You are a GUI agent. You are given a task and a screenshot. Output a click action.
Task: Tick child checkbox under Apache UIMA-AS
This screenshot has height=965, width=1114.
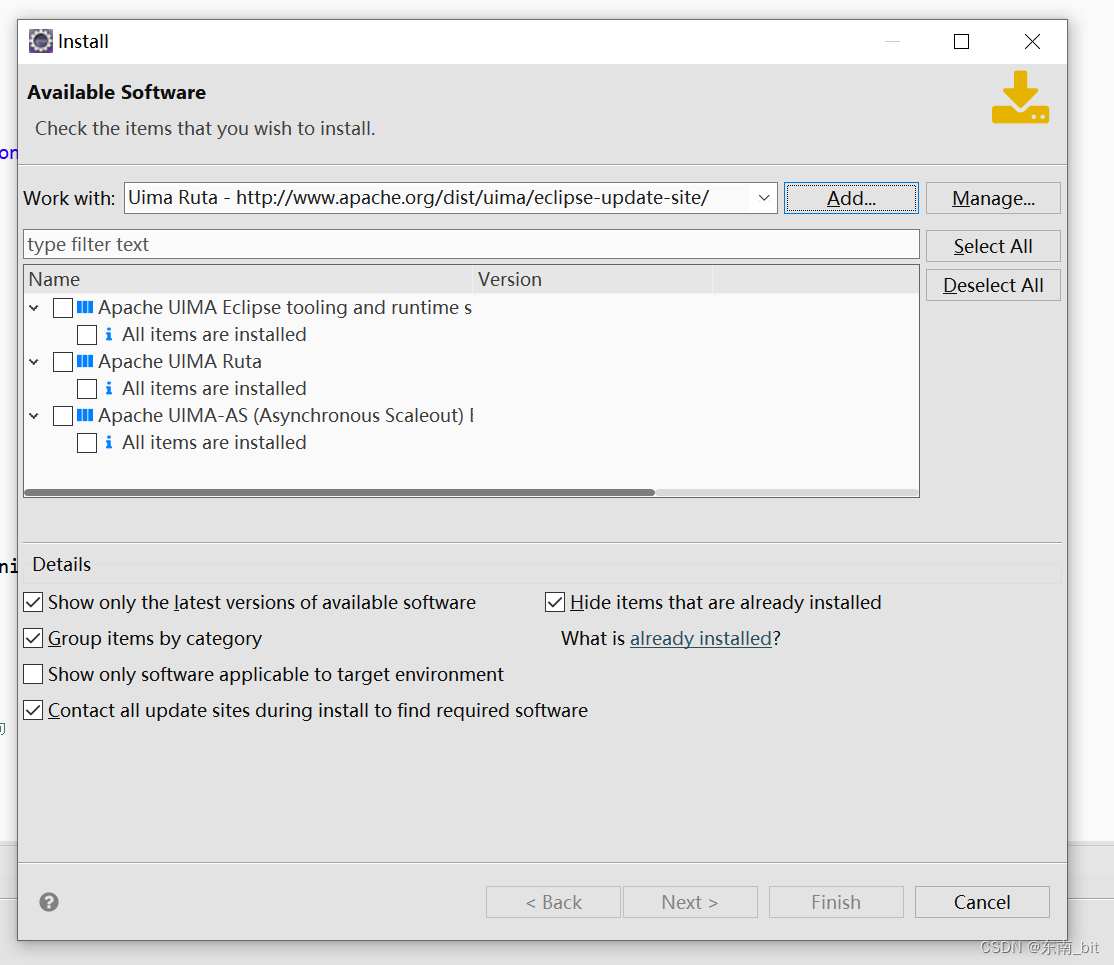click(87, 443)
